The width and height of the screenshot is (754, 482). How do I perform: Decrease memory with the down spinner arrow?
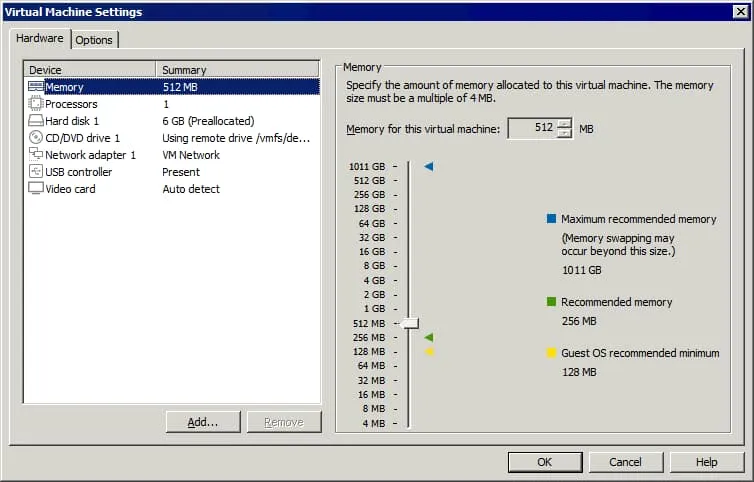pos(565,134)
